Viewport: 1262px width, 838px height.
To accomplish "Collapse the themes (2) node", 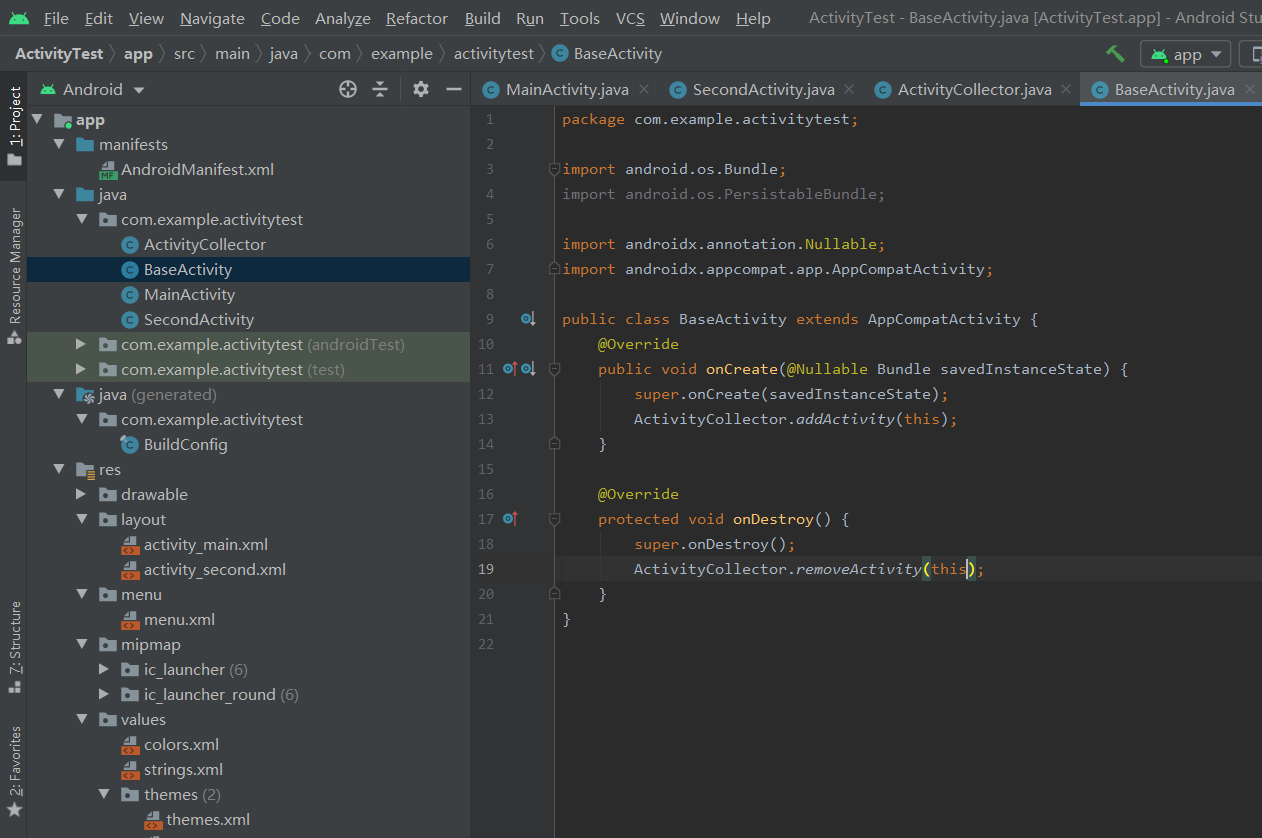I will coord(104,795).
